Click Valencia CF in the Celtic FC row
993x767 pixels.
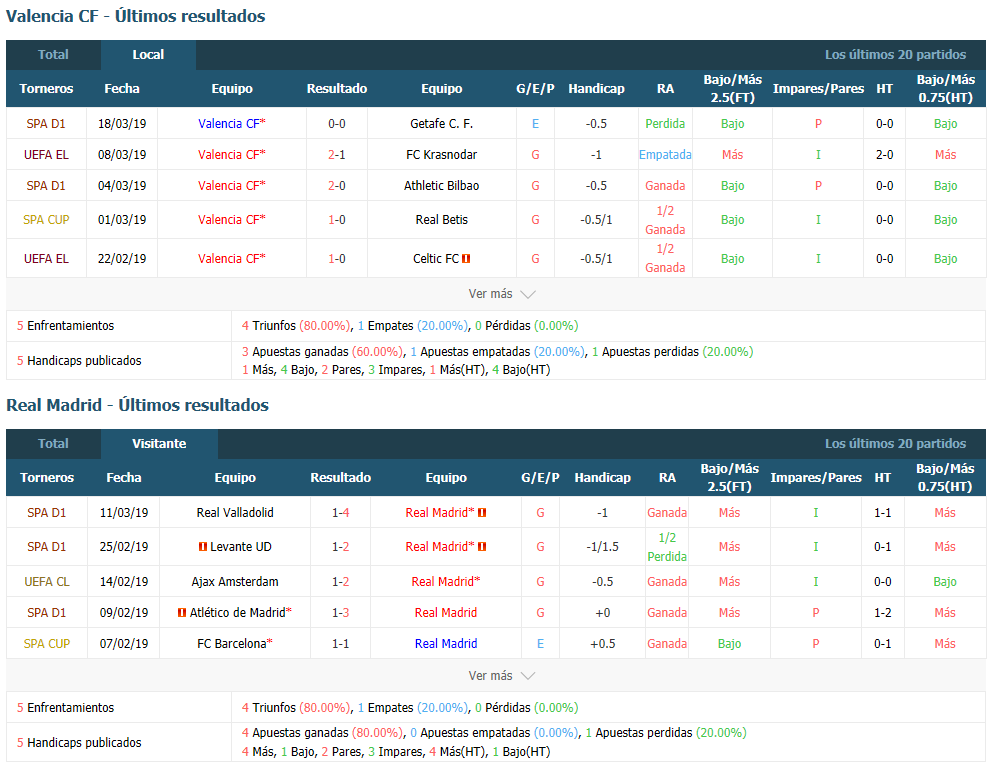(231, 258)
